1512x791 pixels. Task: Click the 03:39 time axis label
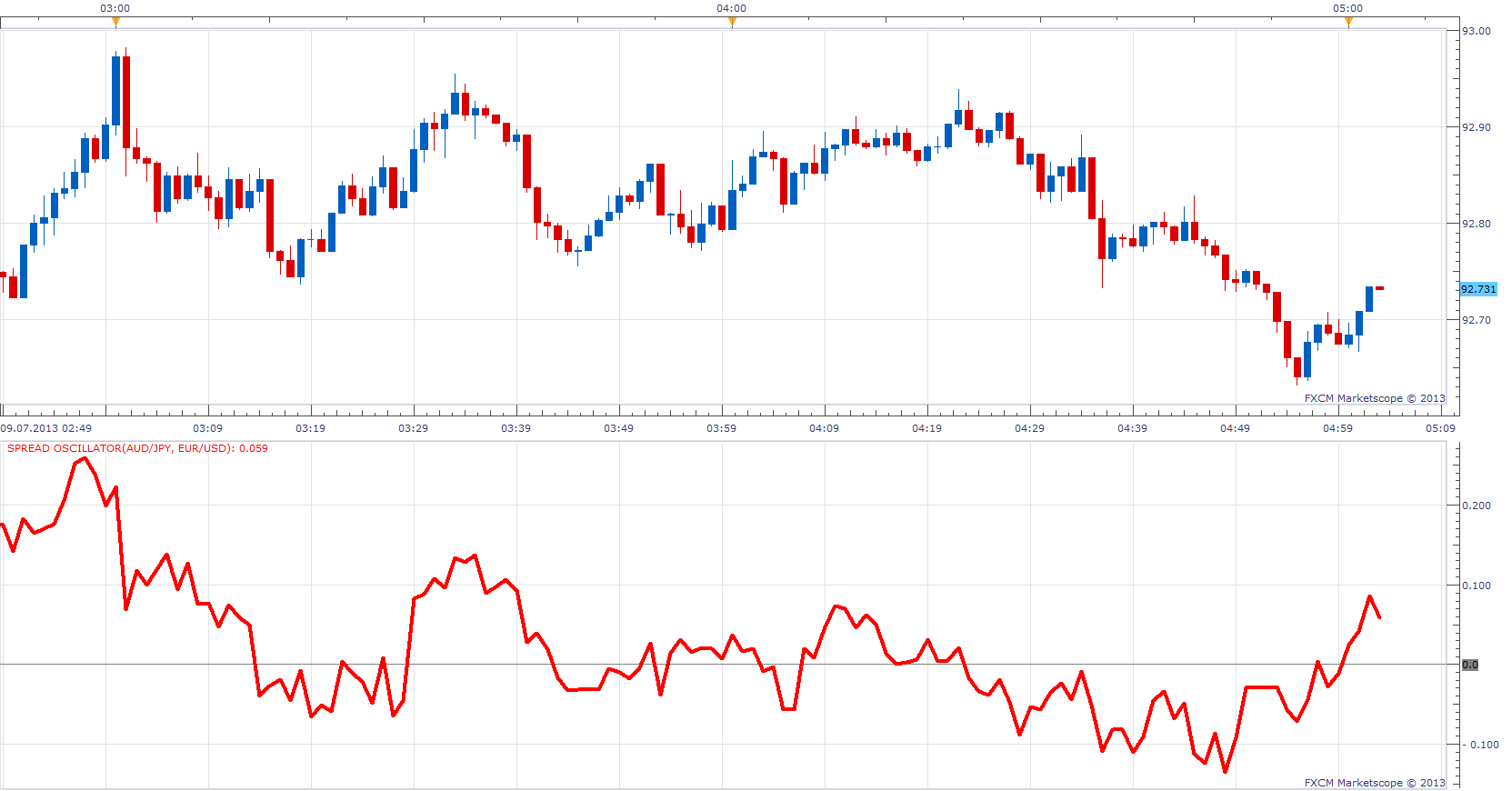516,428
